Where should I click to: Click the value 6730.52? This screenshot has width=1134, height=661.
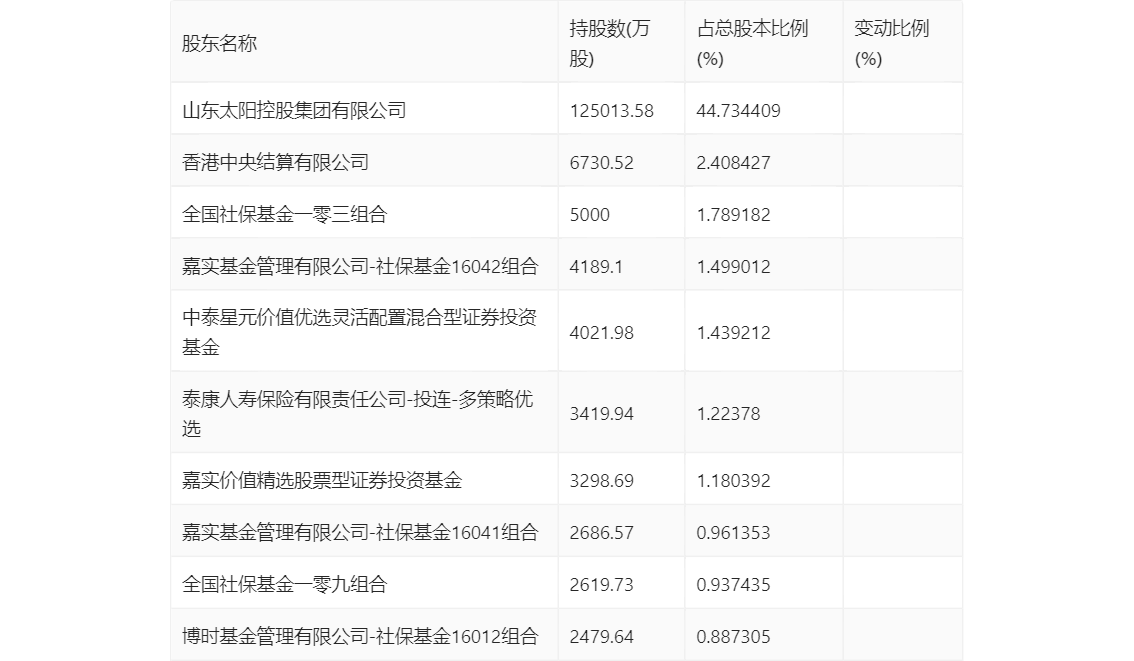[602, 163]
